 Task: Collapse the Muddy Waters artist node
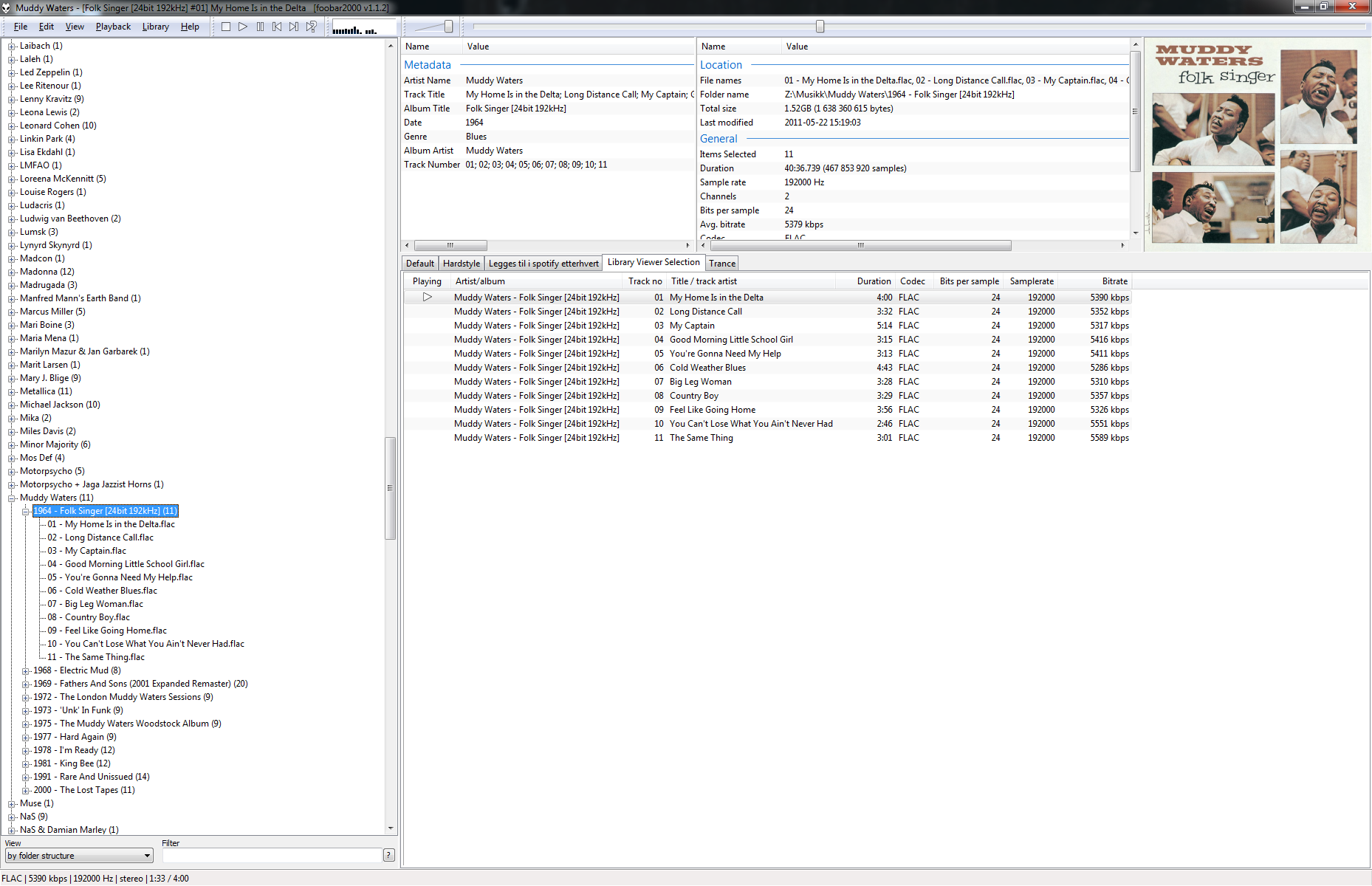click(x=12, y=498)
